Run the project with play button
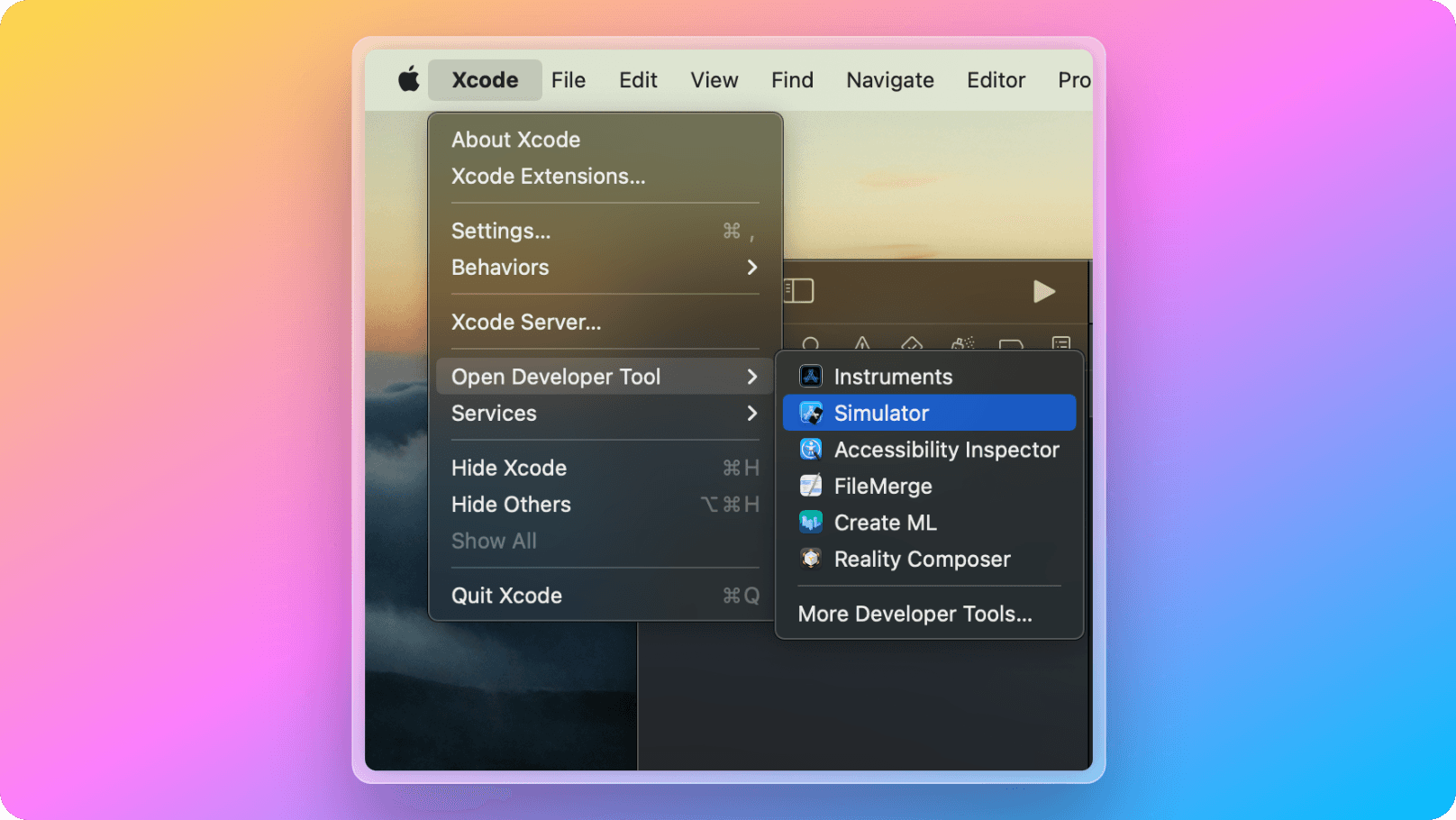This screenshot has height=820, width=1456. coord(1043,291)
